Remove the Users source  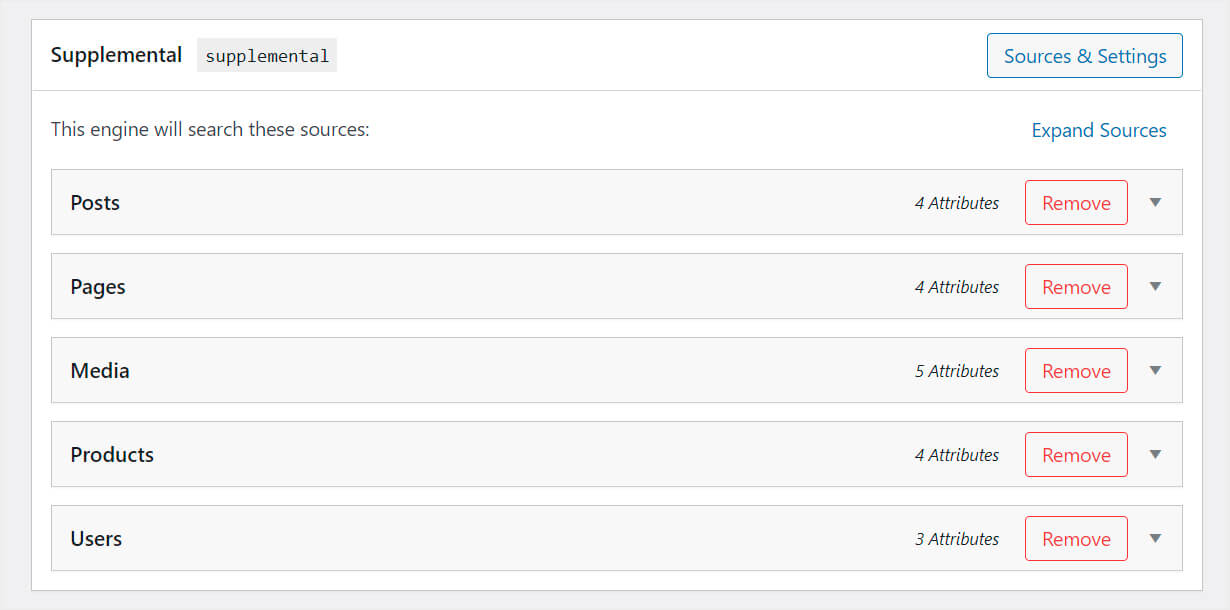[1076, 539]
